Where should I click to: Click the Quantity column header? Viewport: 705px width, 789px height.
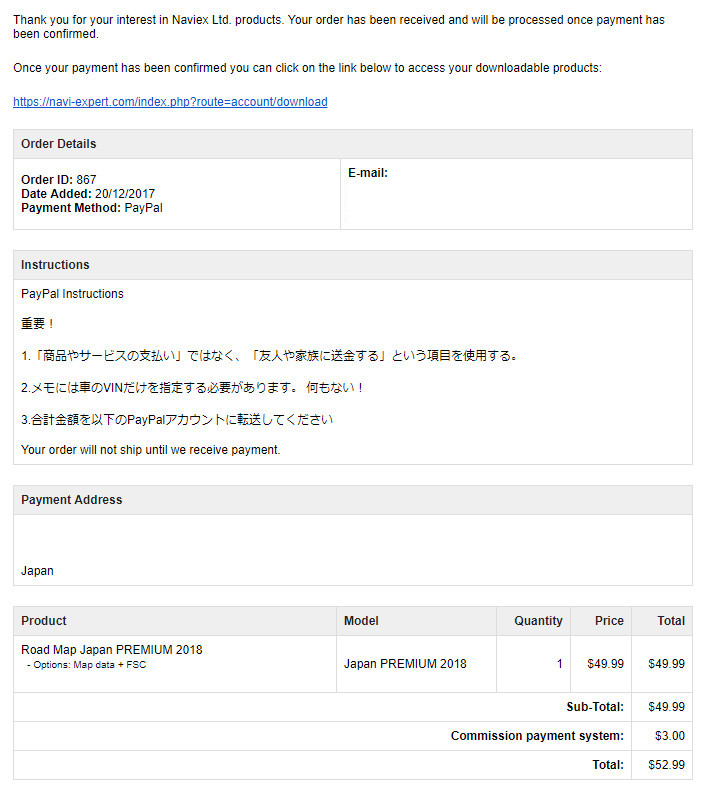coord(538,621)
